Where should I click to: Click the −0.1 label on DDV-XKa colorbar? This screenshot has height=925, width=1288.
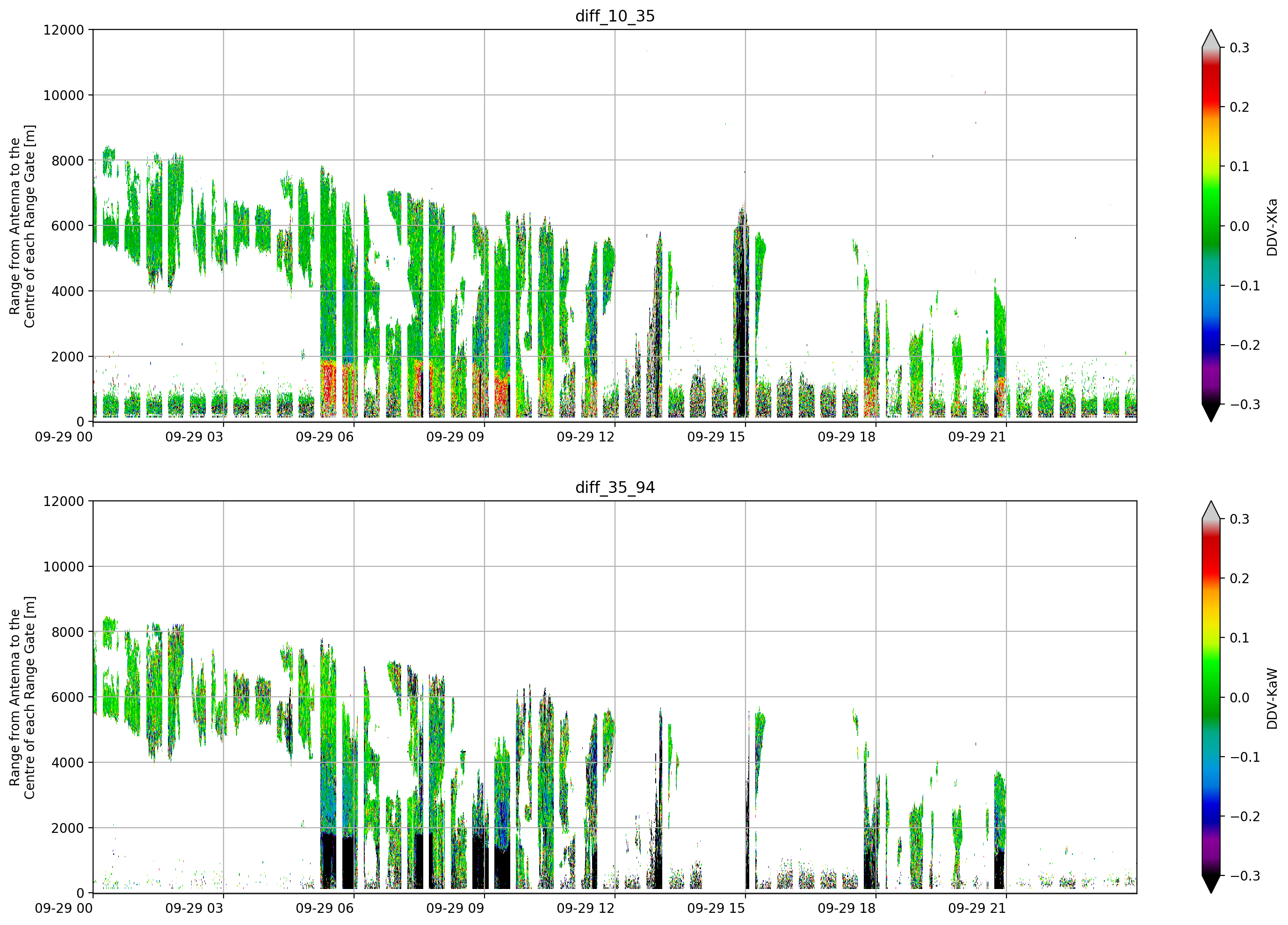(1245, 286)
